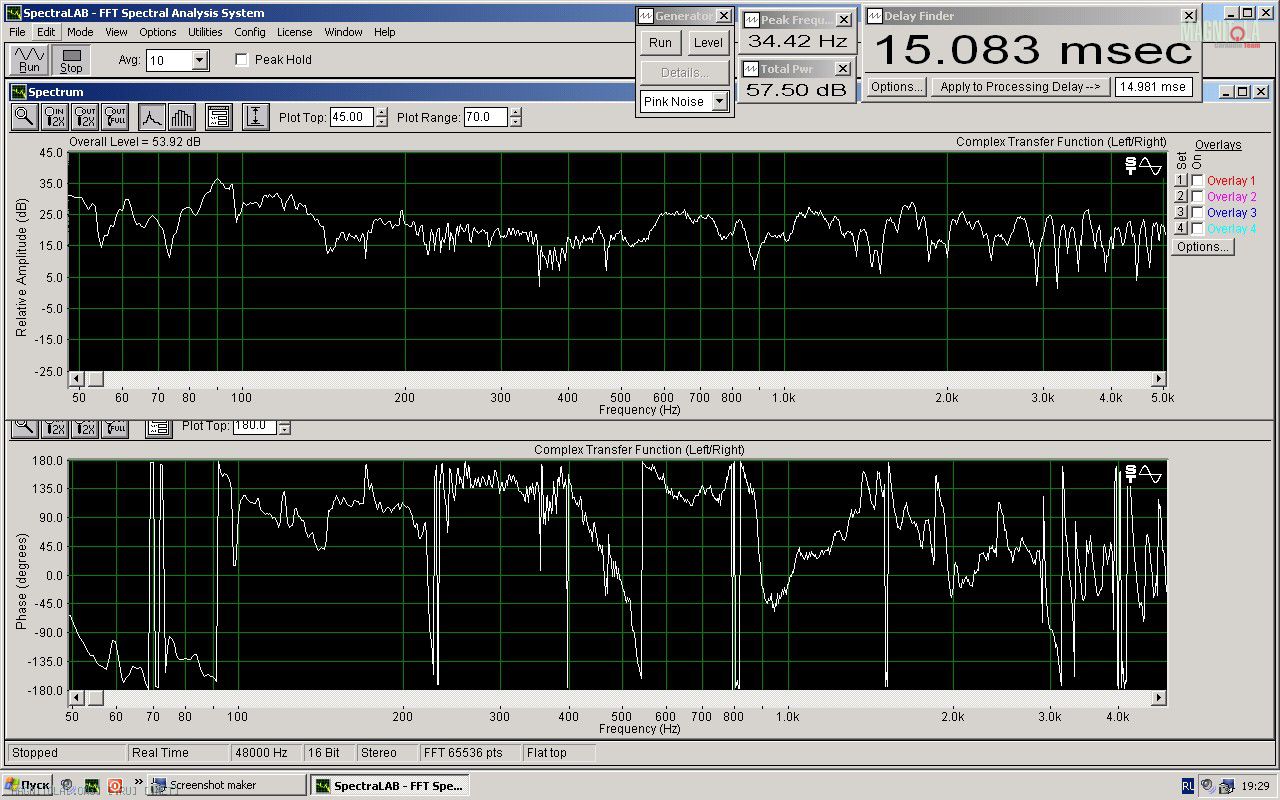Click the generator Run button
Viewport: 1280px width, 800px height.
(x=660, y=43)
